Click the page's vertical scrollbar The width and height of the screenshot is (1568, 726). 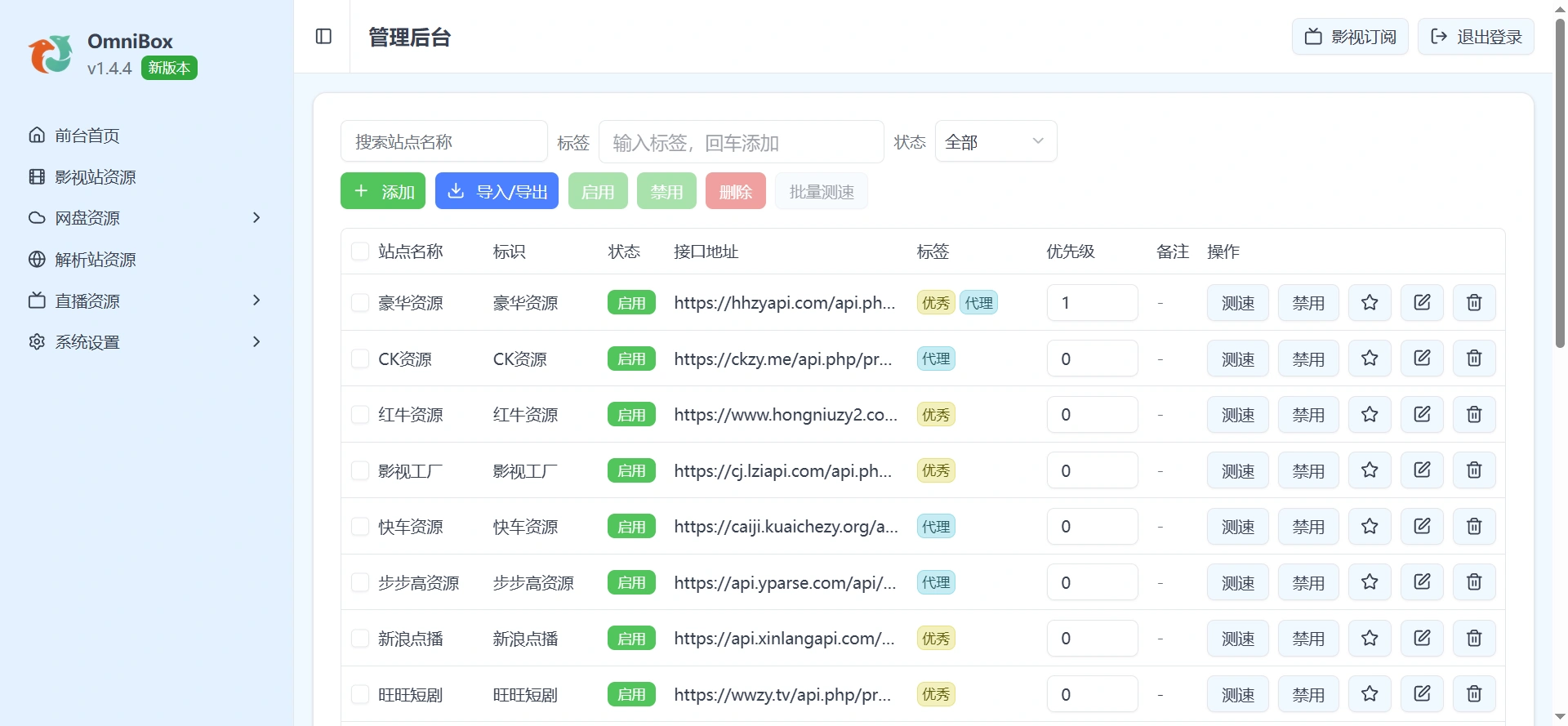point(1560,184)
